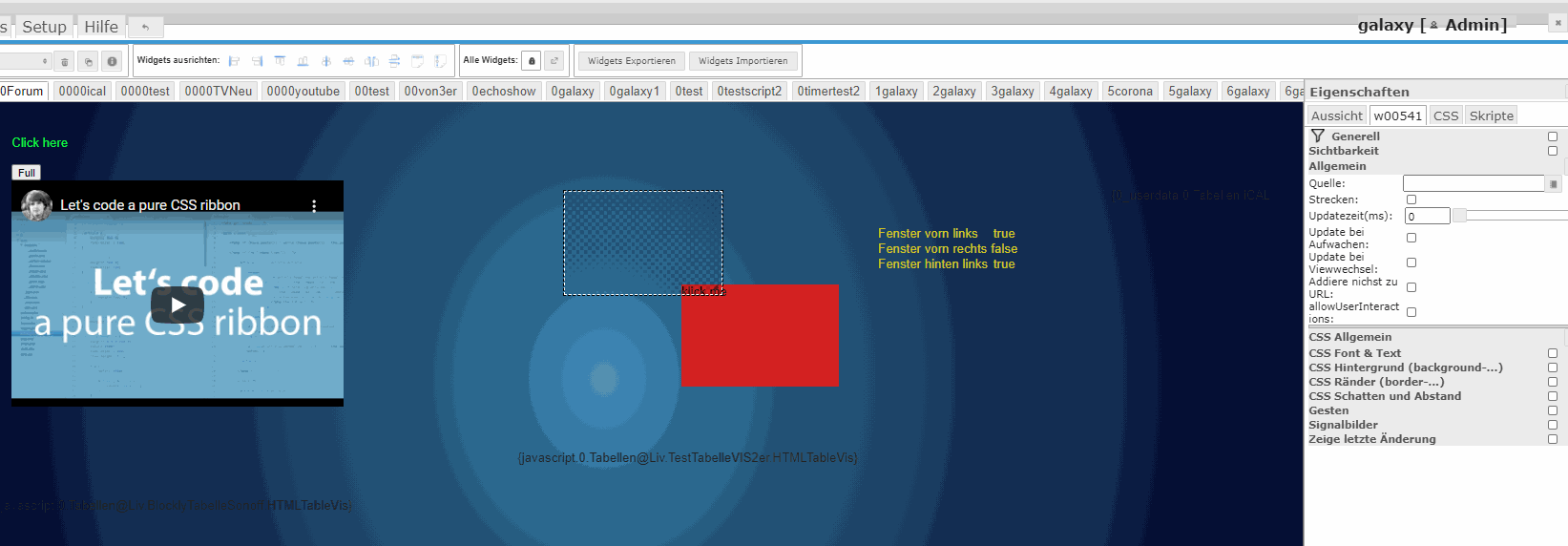Enable Update bei Viewwechsel checkbox
The height and width of the screenshot is (546, 1568).
pos(1411,262)
